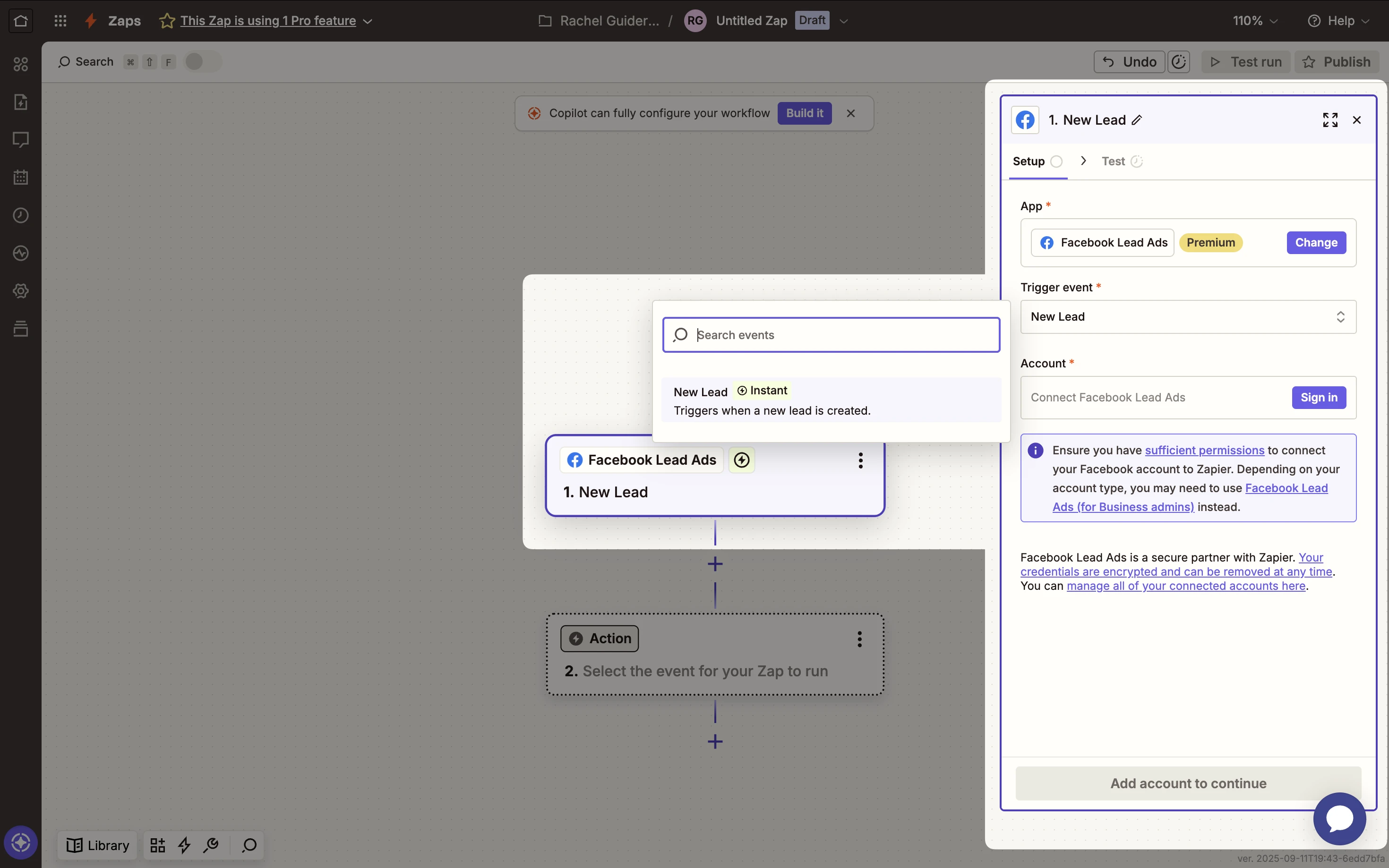
Task: Click the RG user avatar
Action: click(695, 21)
